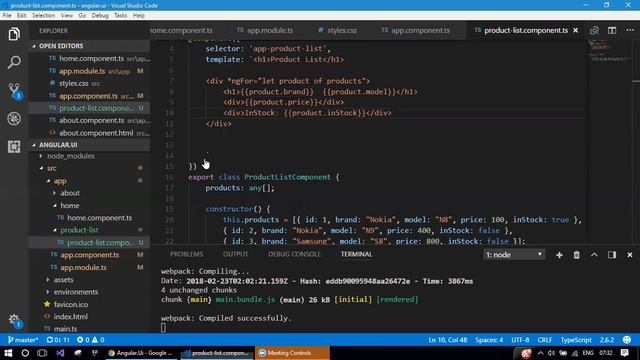
Task: Expand the assets folder
Action: point(63,280)
